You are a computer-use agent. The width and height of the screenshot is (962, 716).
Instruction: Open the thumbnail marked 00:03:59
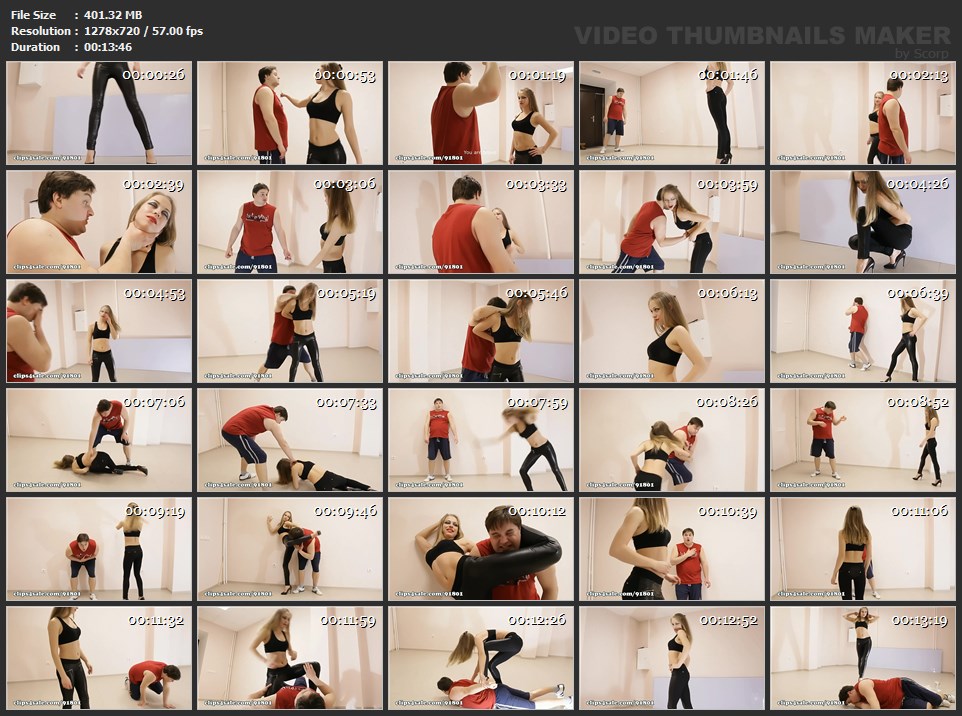coord(672,222)
